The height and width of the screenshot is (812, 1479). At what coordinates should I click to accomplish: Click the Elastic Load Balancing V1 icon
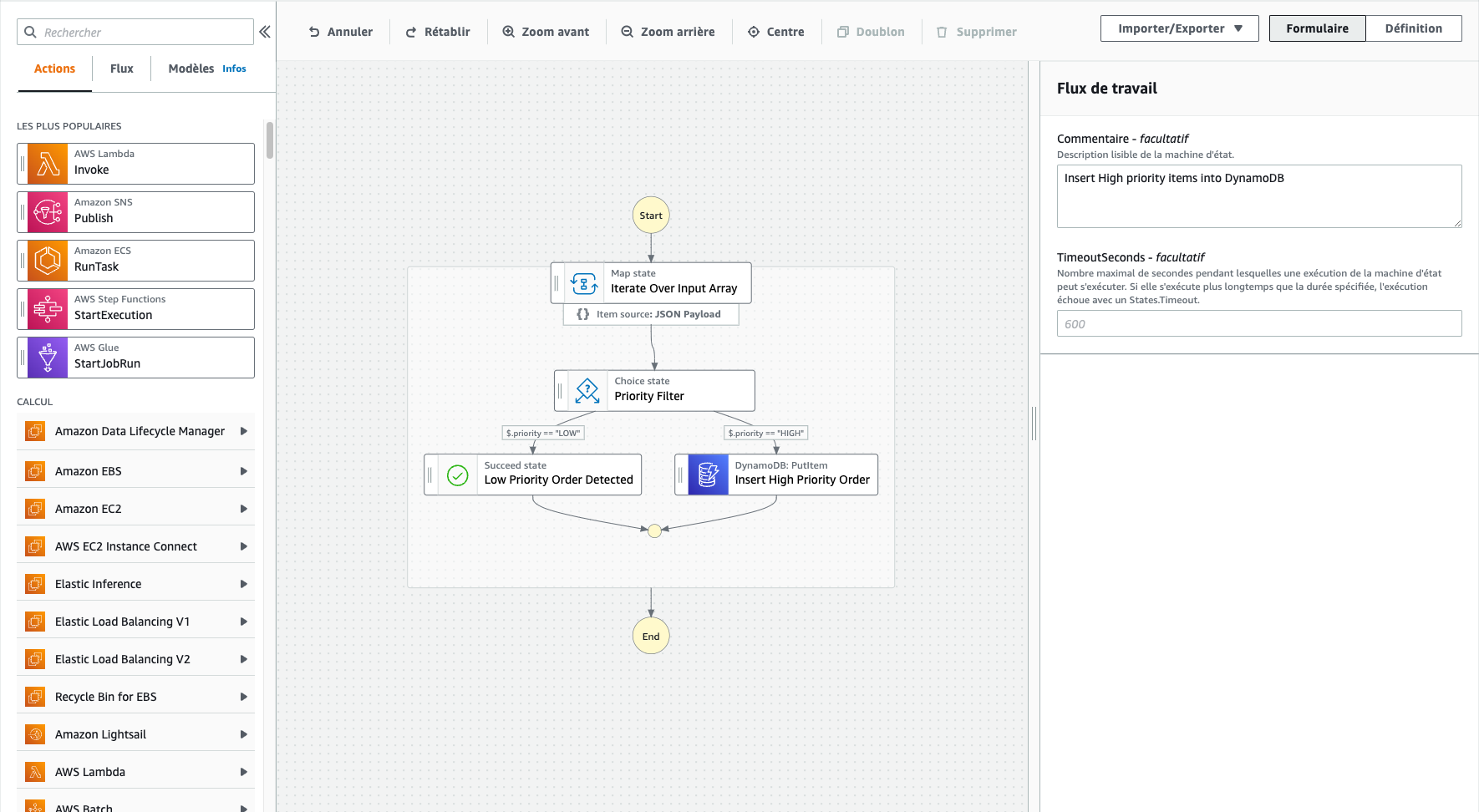pos(35,622)
